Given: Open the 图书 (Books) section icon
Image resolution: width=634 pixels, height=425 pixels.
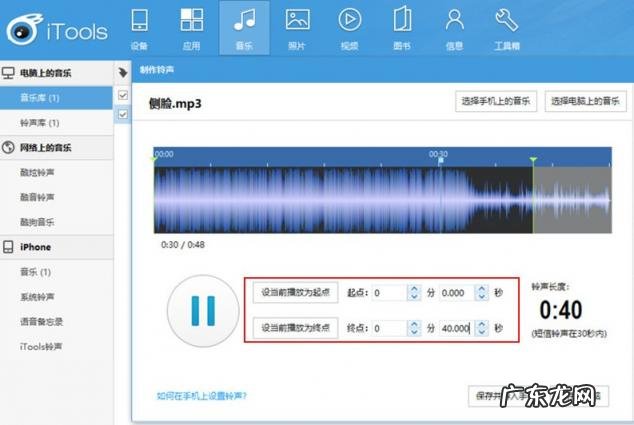Looking at the screenshot, I should [402, 22].
